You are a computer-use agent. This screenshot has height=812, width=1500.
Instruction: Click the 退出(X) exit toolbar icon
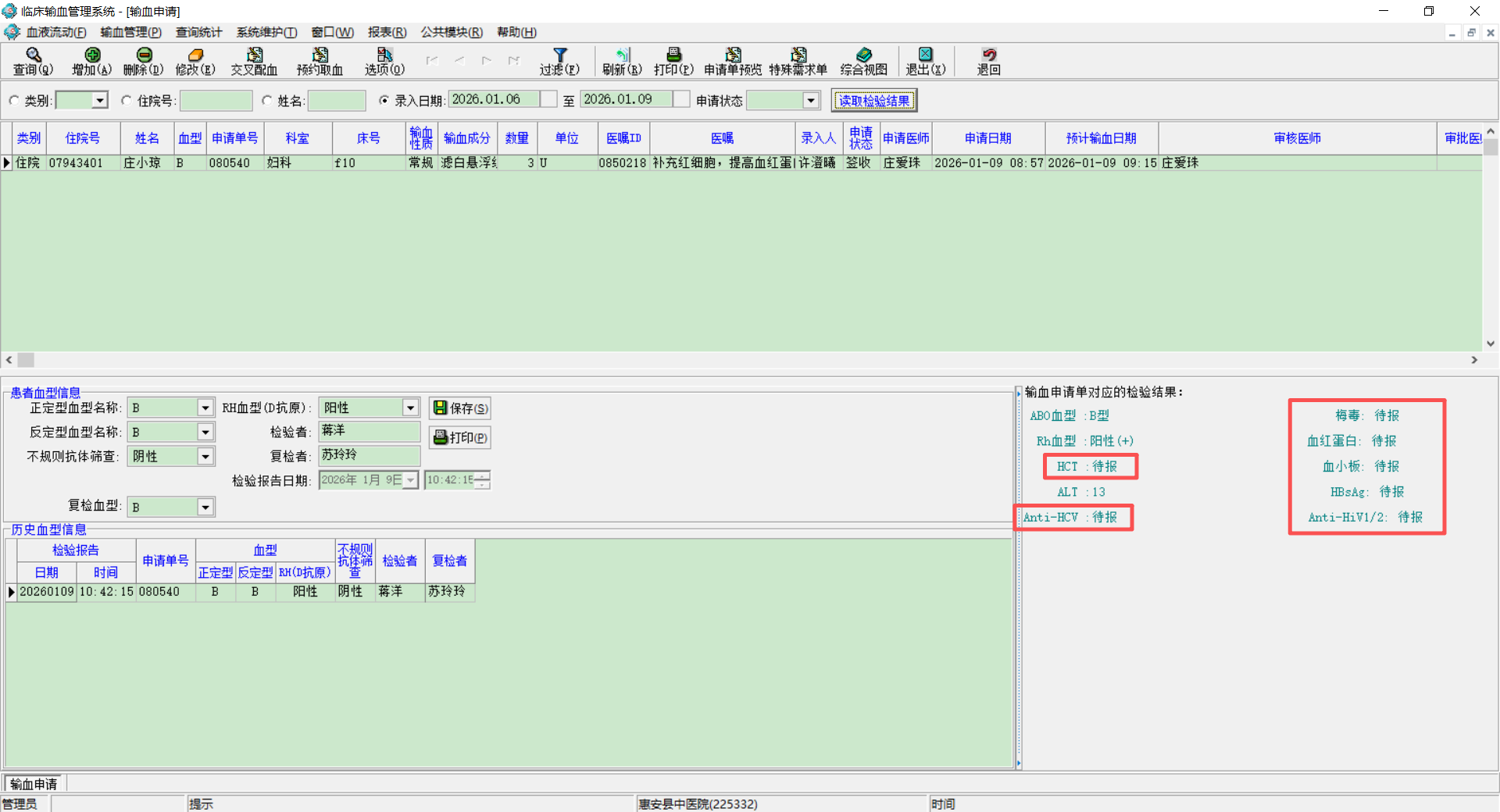(x=926, y=61)
